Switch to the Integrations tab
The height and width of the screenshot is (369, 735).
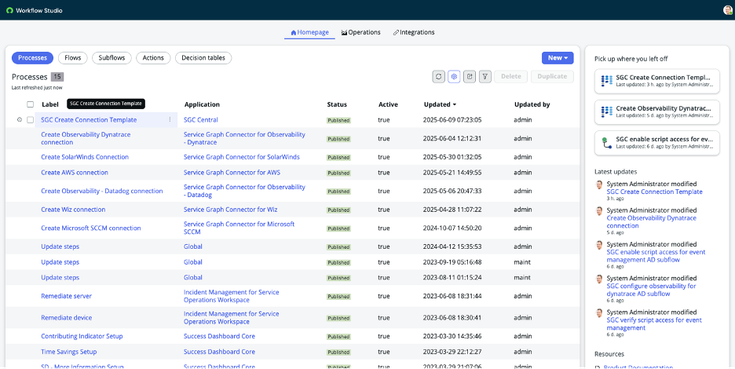point(413,32)
